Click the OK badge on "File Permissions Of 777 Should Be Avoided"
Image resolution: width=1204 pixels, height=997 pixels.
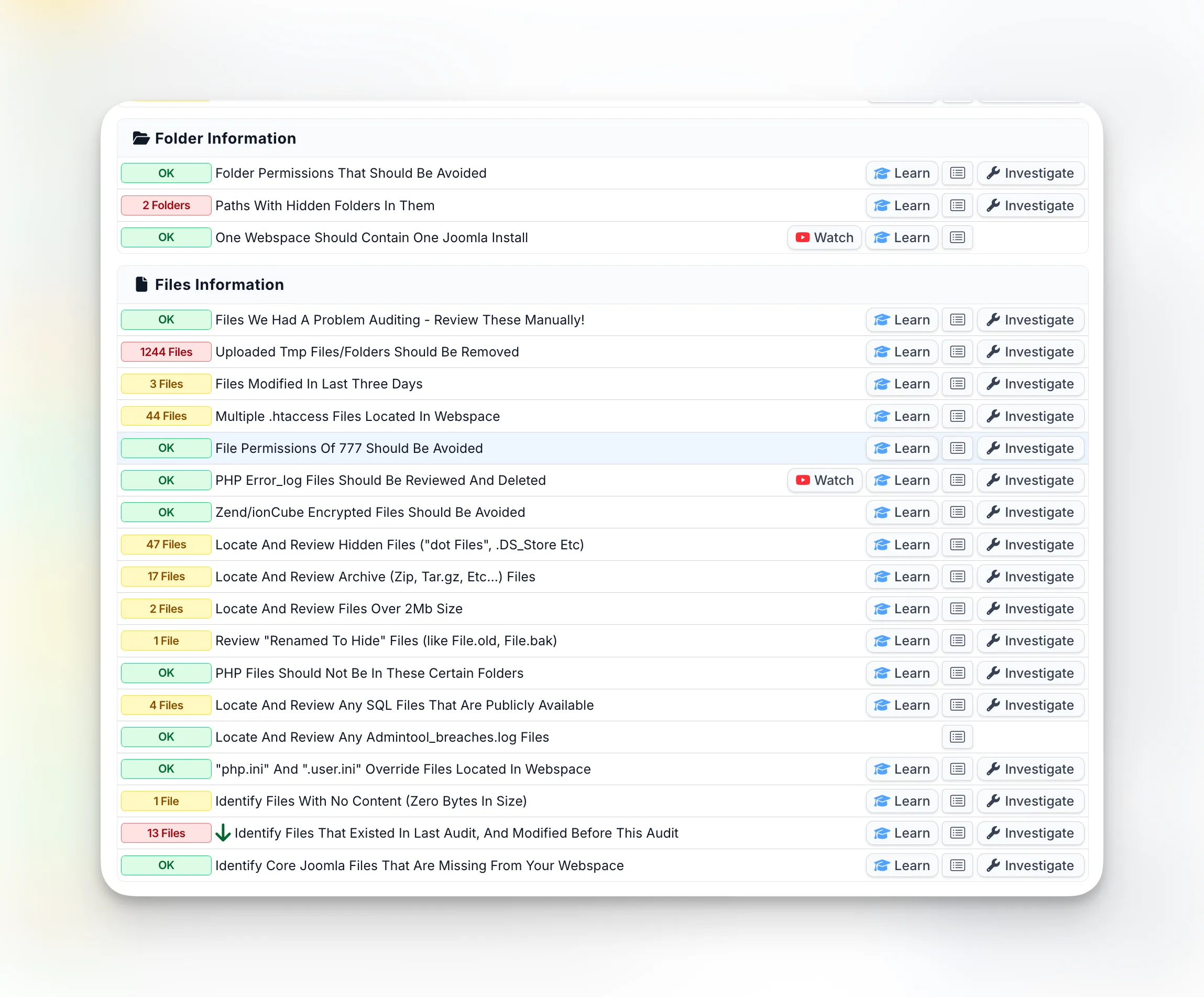166,448
